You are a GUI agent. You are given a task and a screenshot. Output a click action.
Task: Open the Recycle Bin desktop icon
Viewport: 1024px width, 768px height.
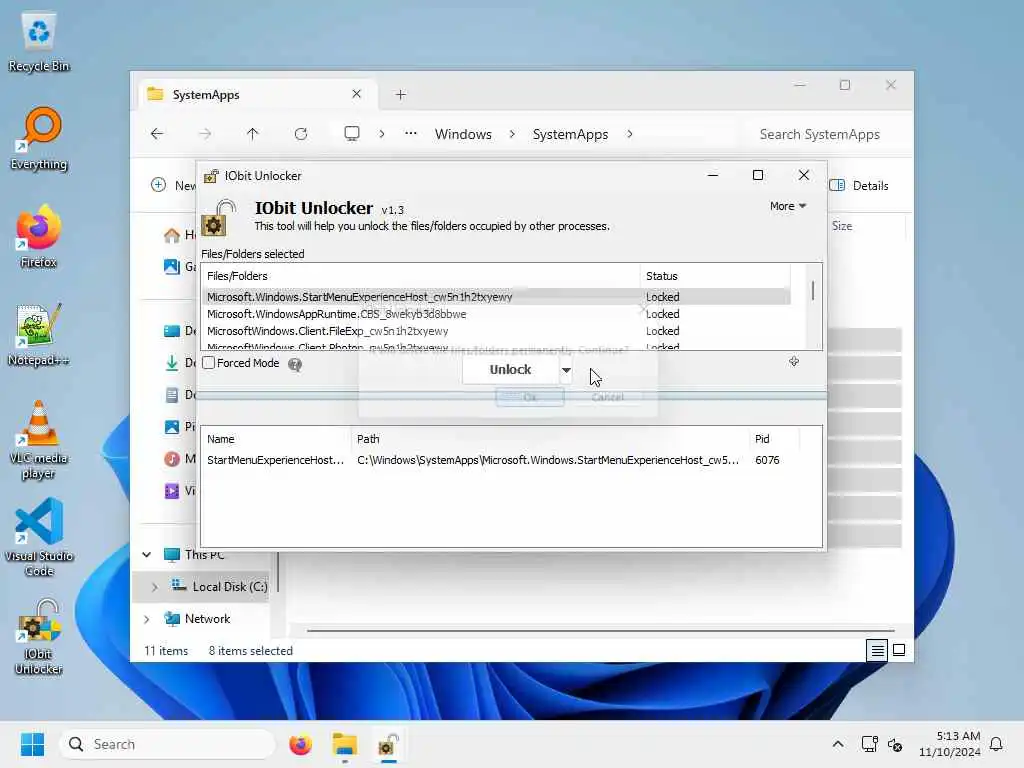point(39,42)
